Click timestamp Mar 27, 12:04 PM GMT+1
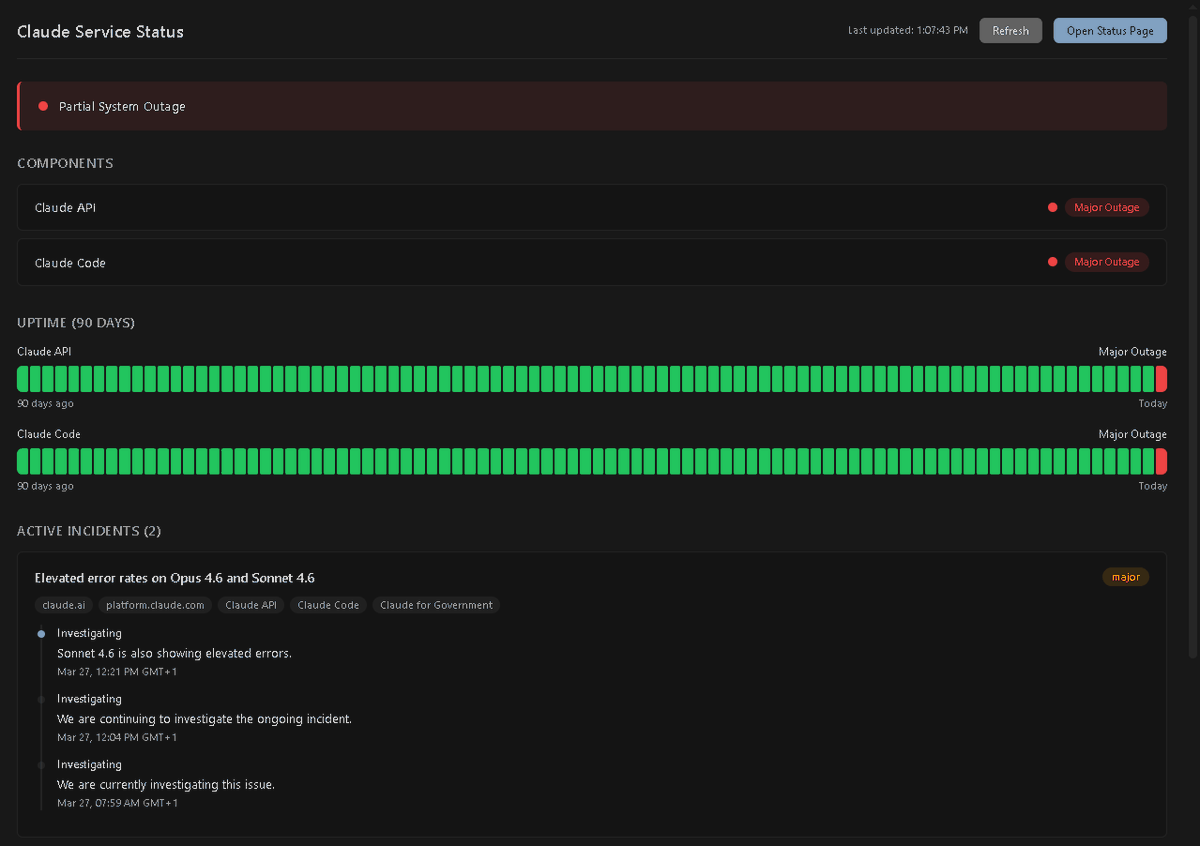The height and width of the screenshot is (846, 1200). click(x=117, y=738)
